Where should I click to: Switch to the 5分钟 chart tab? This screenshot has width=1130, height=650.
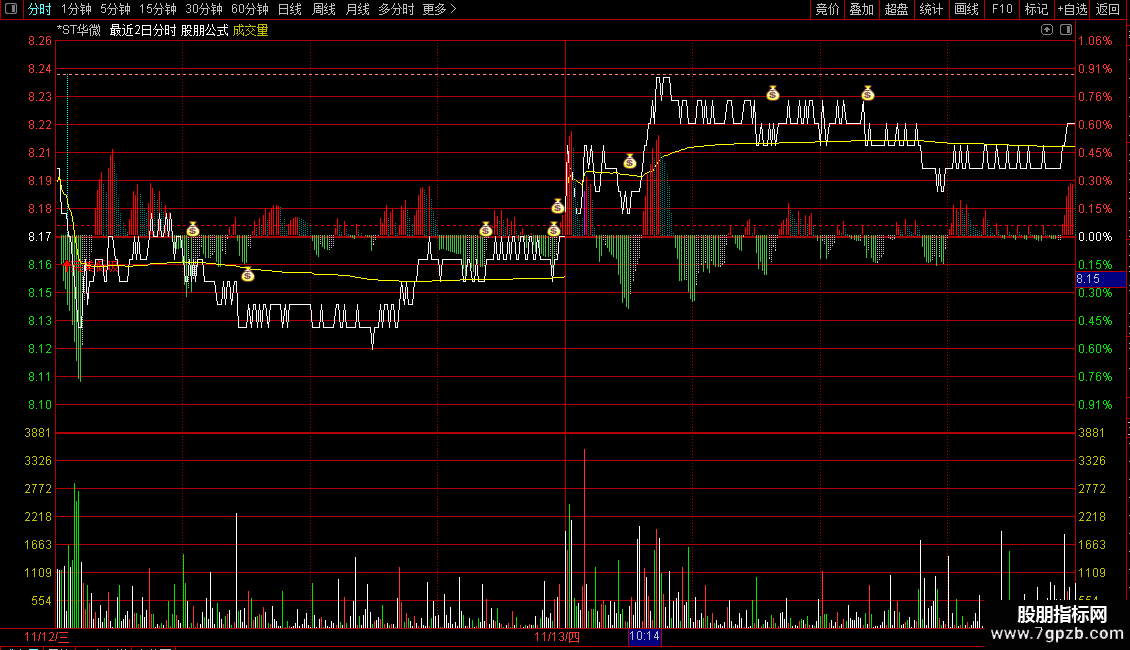tap(115, 9)
